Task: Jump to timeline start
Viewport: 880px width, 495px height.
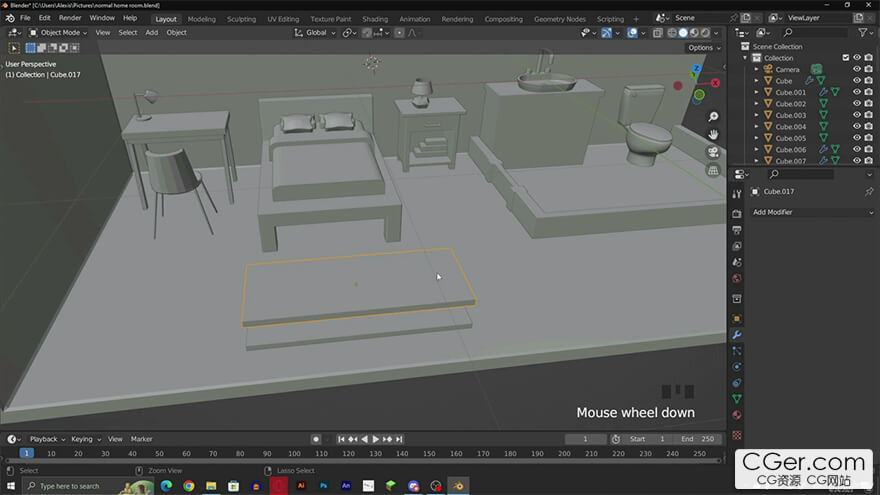Action: pos(341,439)
